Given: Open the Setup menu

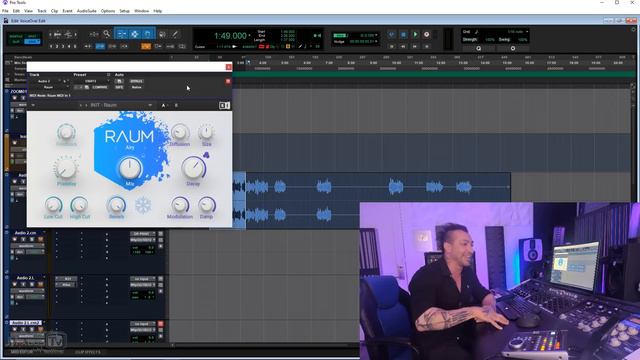Looking at the screenshot, I should [x=124, y=11].
